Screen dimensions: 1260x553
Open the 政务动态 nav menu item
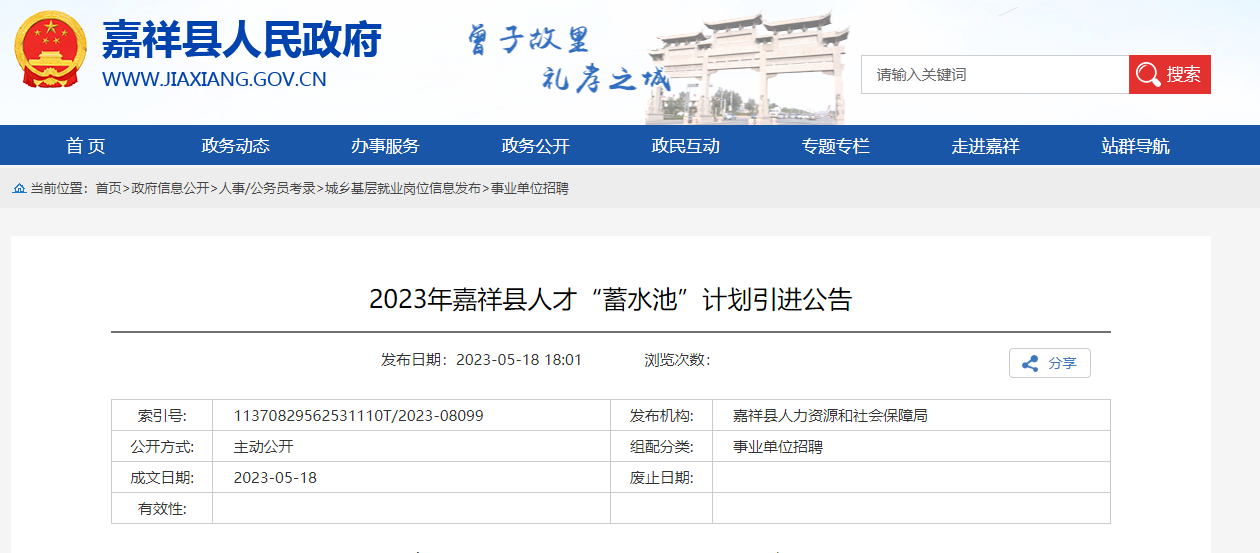pos(235,146)
